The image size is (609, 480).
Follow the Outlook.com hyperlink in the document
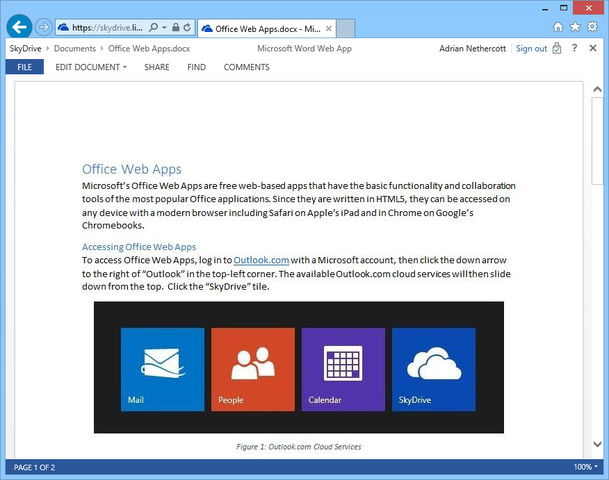pyautogui.click(x=261, y=260)
